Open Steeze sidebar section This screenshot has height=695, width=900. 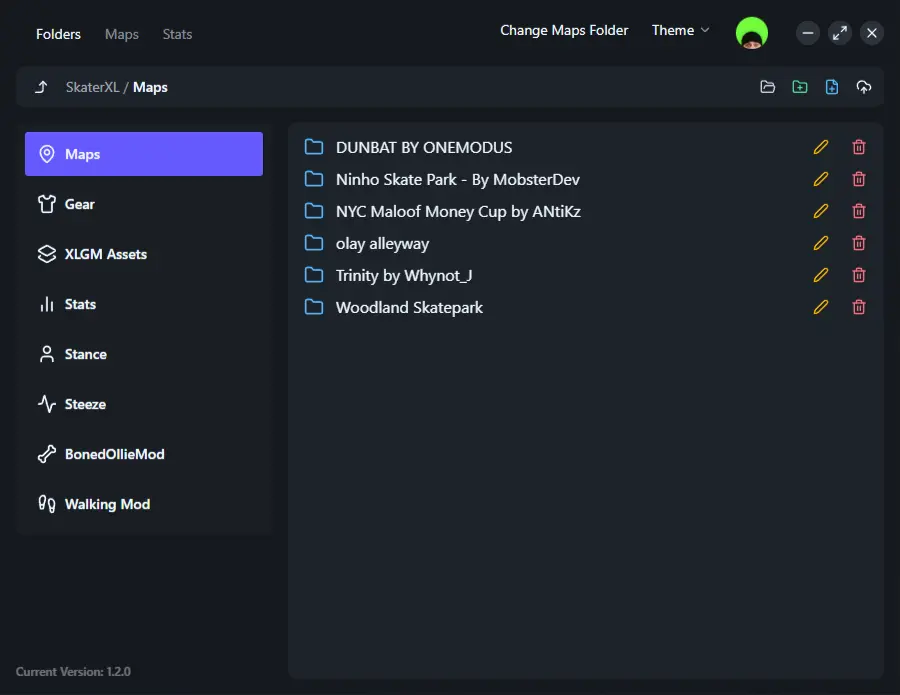[143, 404]
